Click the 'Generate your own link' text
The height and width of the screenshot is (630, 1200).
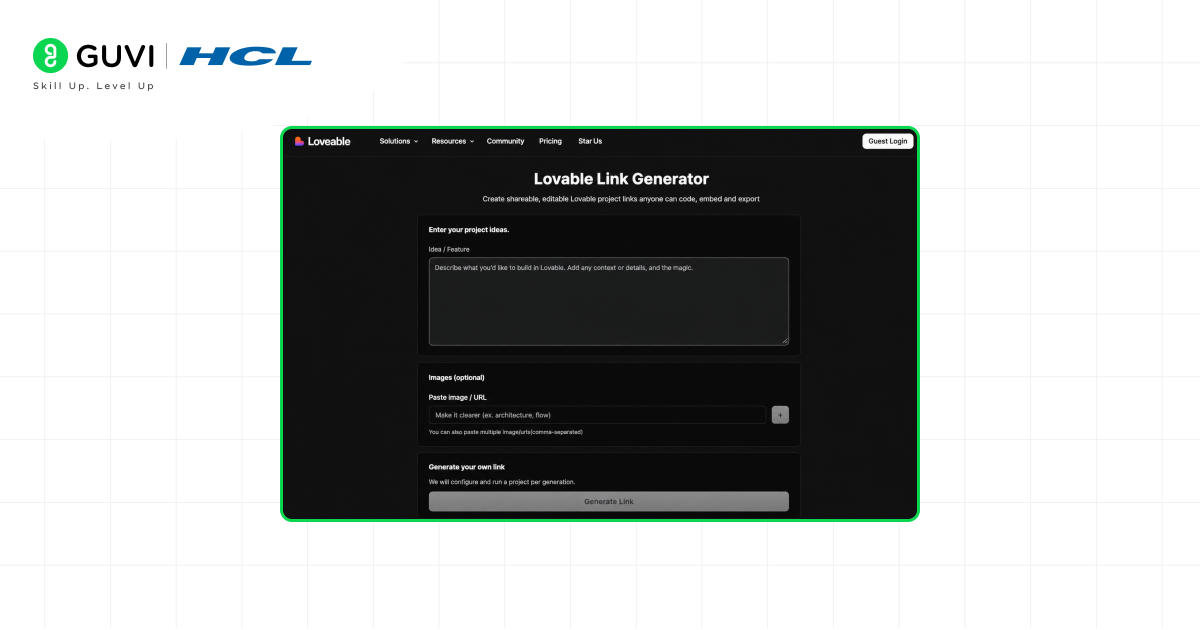(x=467, y=467)
